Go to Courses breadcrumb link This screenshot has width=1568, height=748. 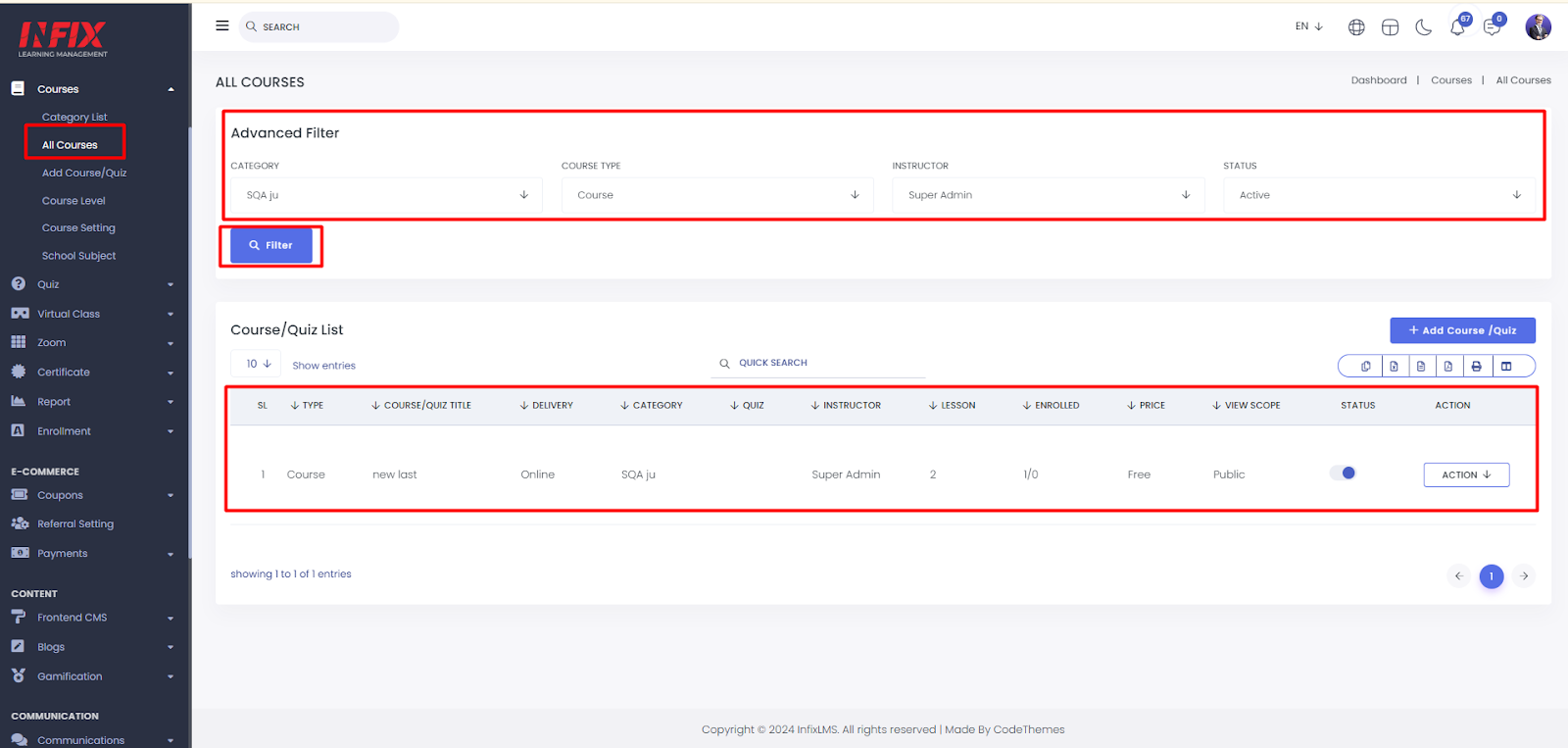point(1450,80)
